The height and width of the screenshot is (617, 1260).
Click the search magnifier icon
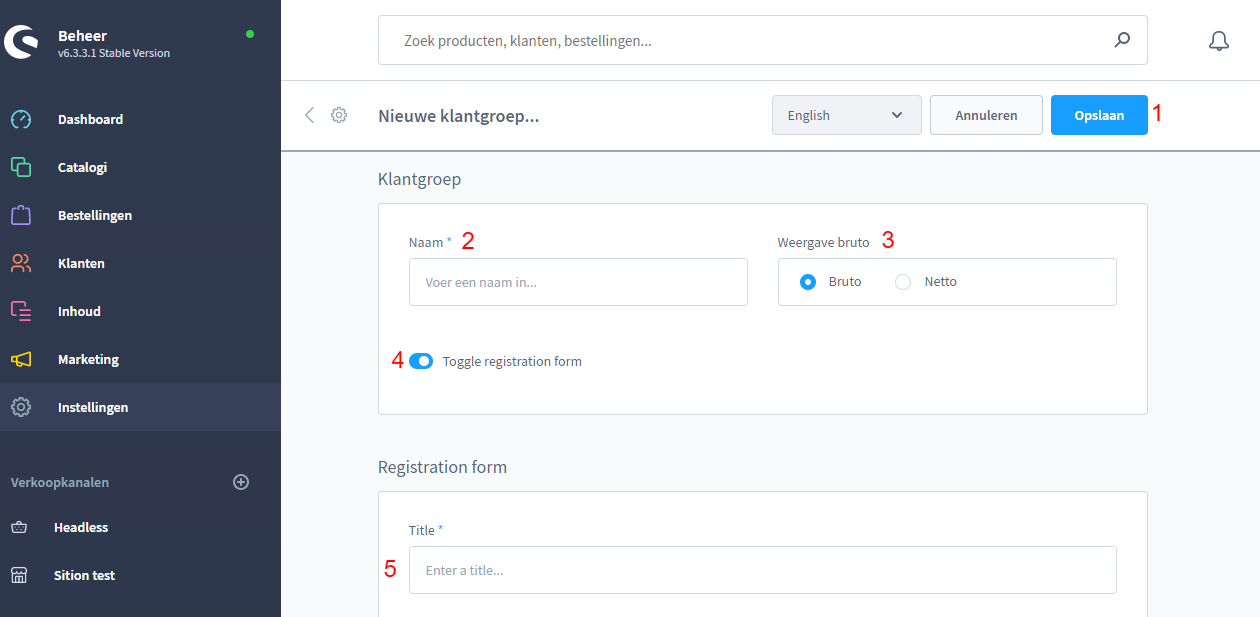click(1122, 41)
